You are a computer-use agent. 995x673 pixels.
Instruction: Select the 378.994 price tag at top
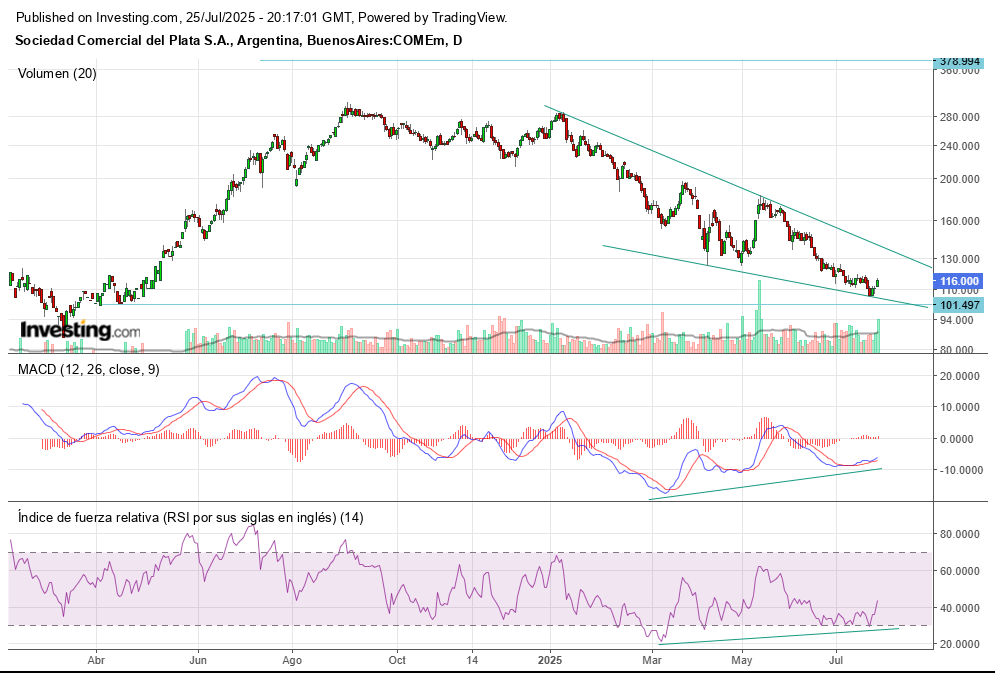pos(959,61)
